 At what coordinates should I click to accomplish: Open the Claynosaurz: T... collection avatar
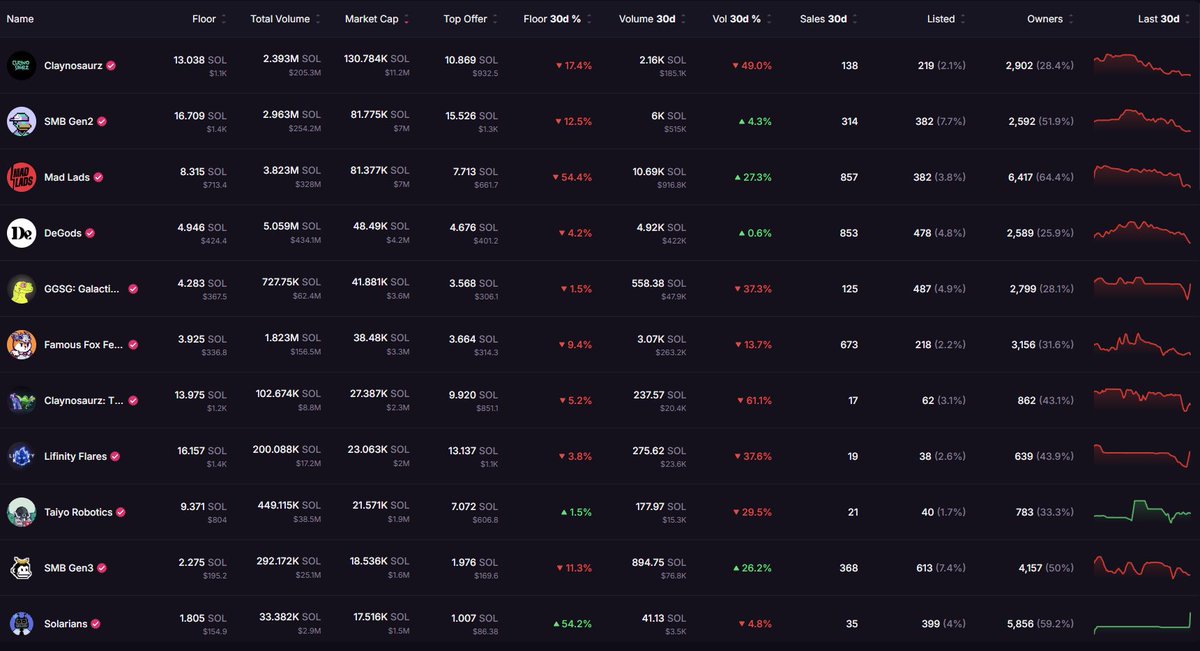click(21, 400)
